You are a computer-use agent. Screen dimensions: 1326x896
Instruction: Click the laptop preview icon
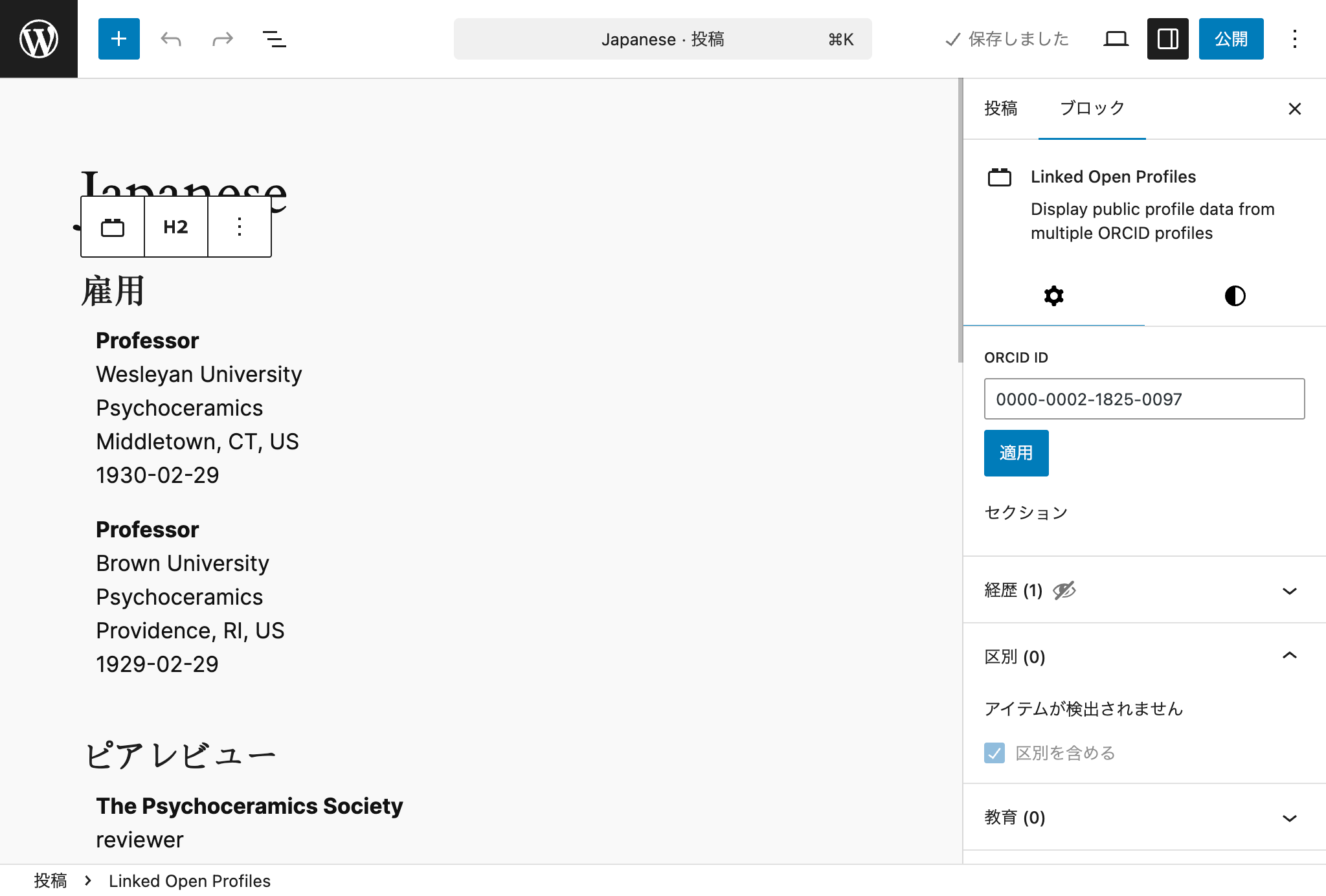(1116, 39)
